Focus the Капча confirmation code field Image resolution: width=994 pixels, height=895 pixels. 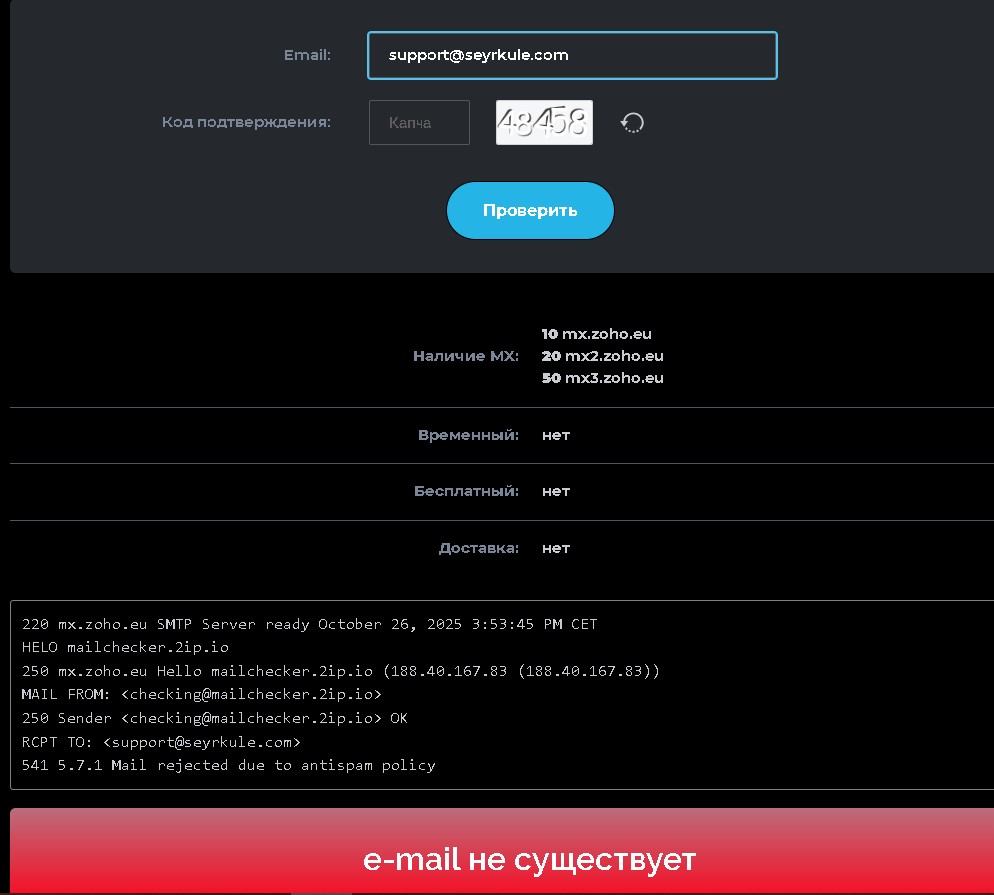click(419, 123)
